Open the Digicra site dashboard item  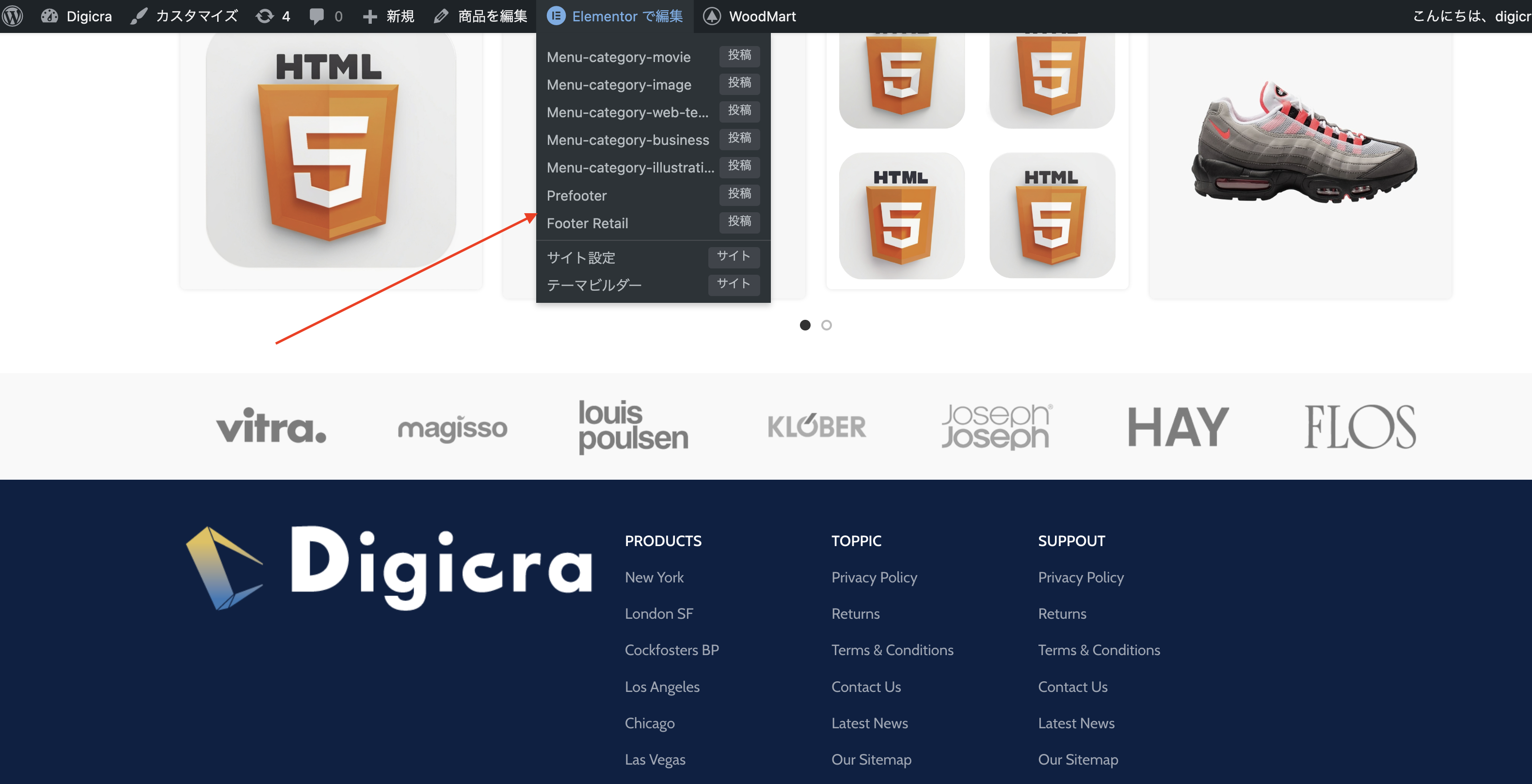pos(76,16)
